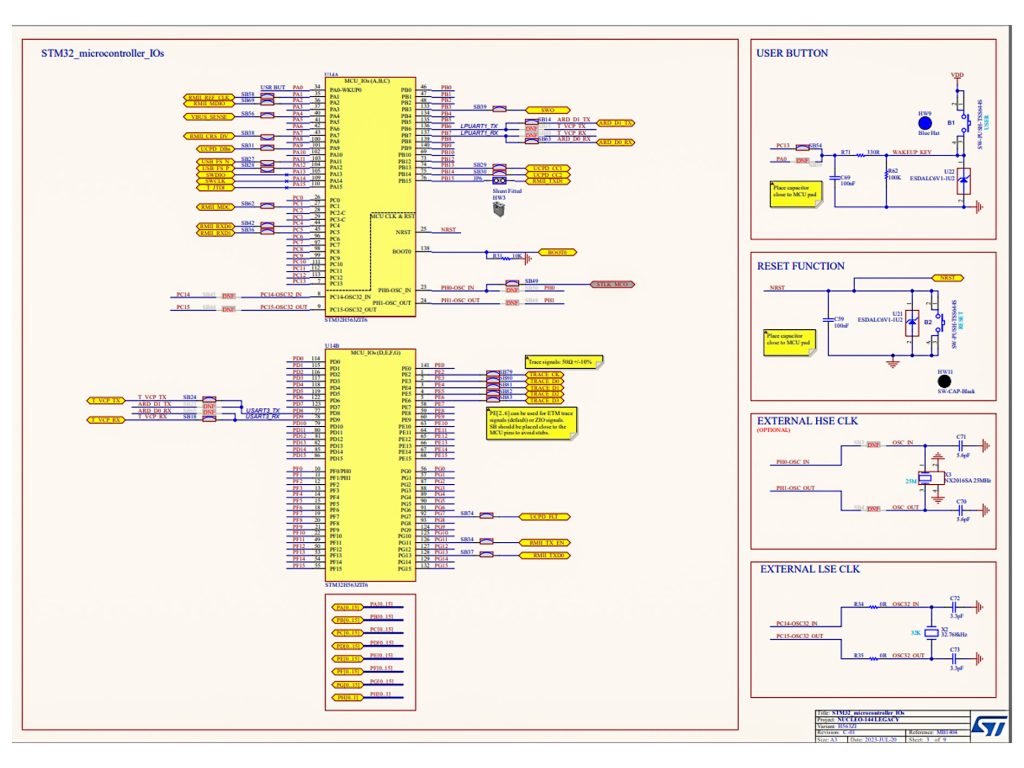This screenshot has width=1024, height=768.
Task: Select the X3 25MHz crystal symbol
Action: [x=931, y=478]
